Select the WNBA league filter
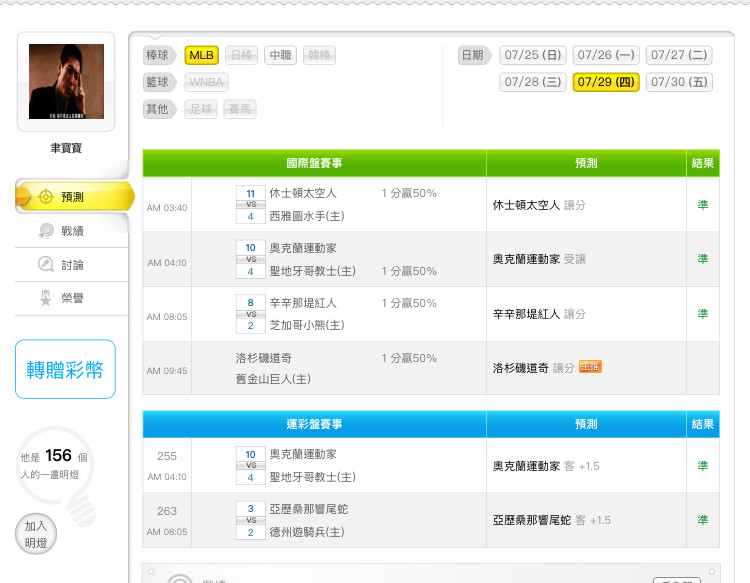The height and width of the screenshot is (583, 750). coord(206,82)
